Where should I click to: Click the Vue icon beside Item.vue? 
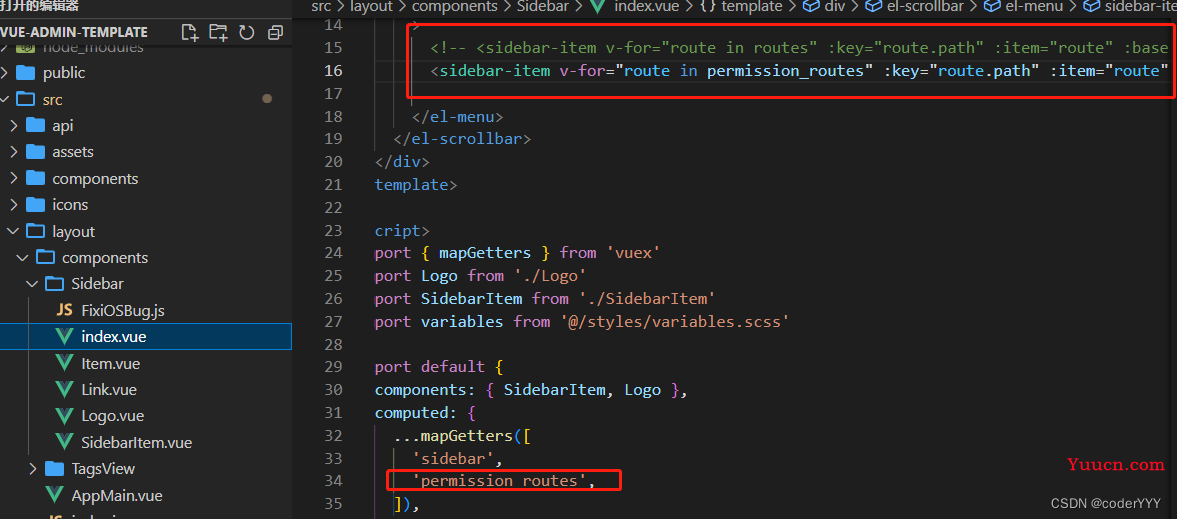tap(65, 364)
